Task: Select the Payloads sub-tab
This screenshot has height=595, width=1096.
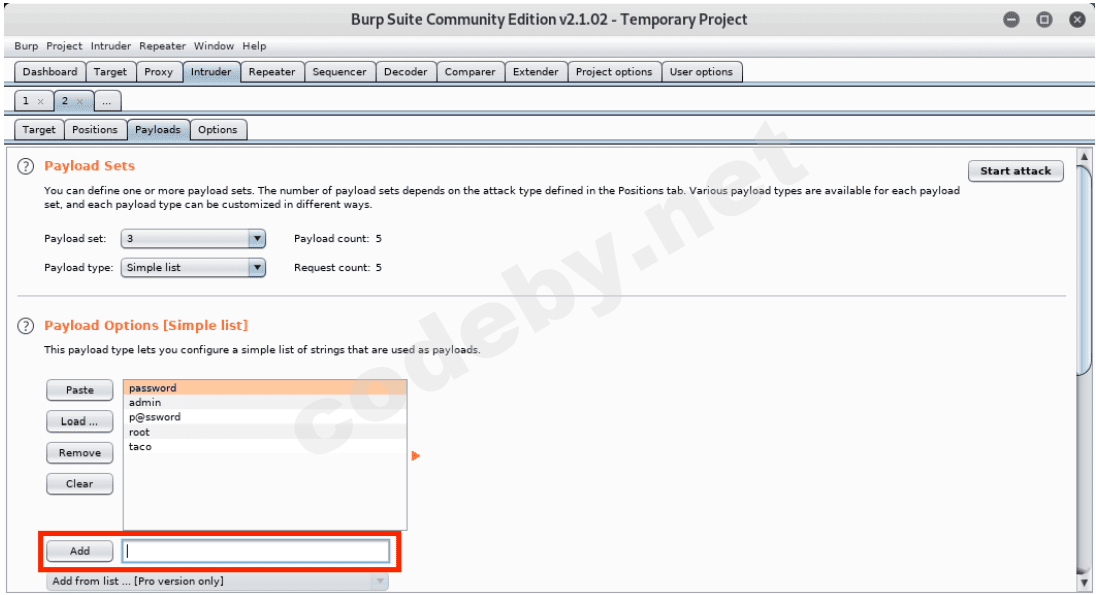Action: coord(158,130)
